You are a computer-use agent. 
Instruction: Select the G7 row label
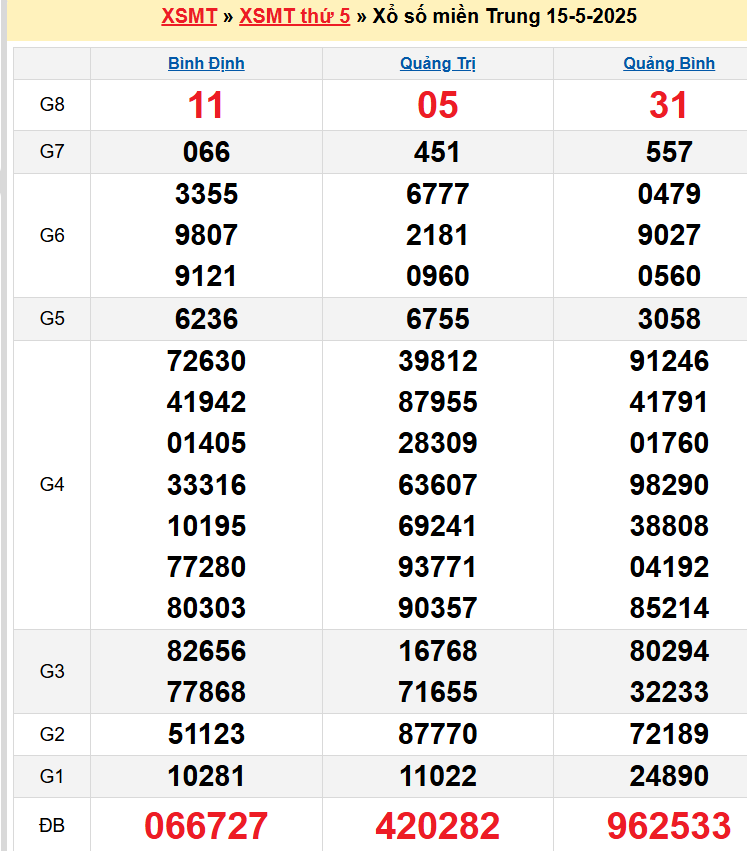52,151
